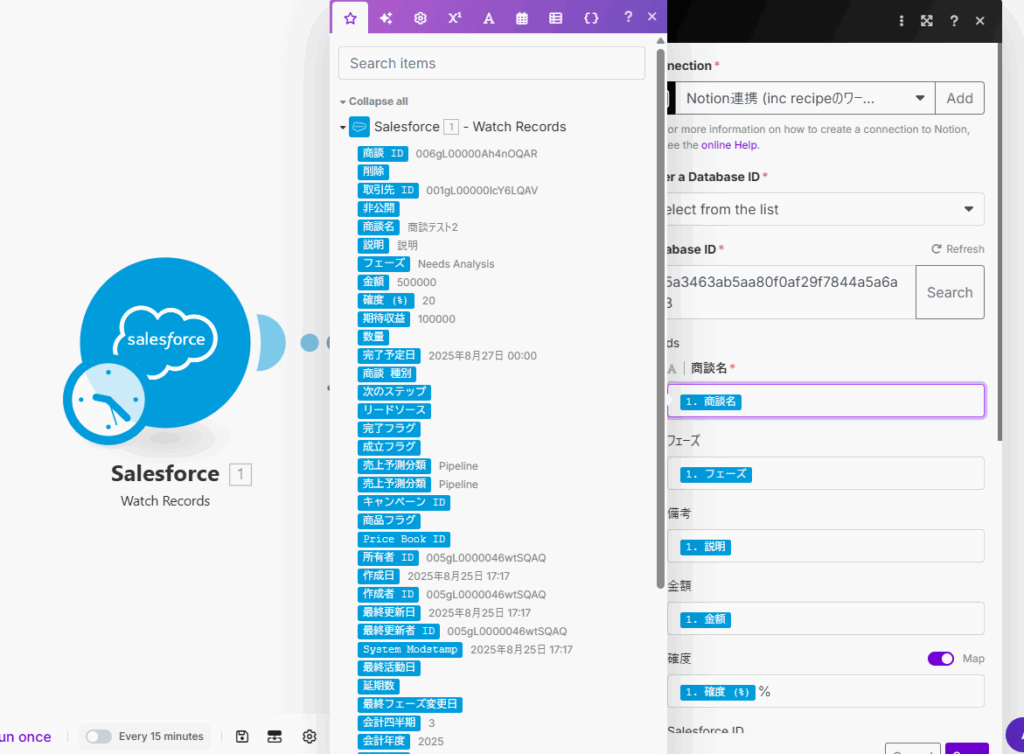
Task: Click the Notion module fullscreen expand icon
Action: point(927,21)
